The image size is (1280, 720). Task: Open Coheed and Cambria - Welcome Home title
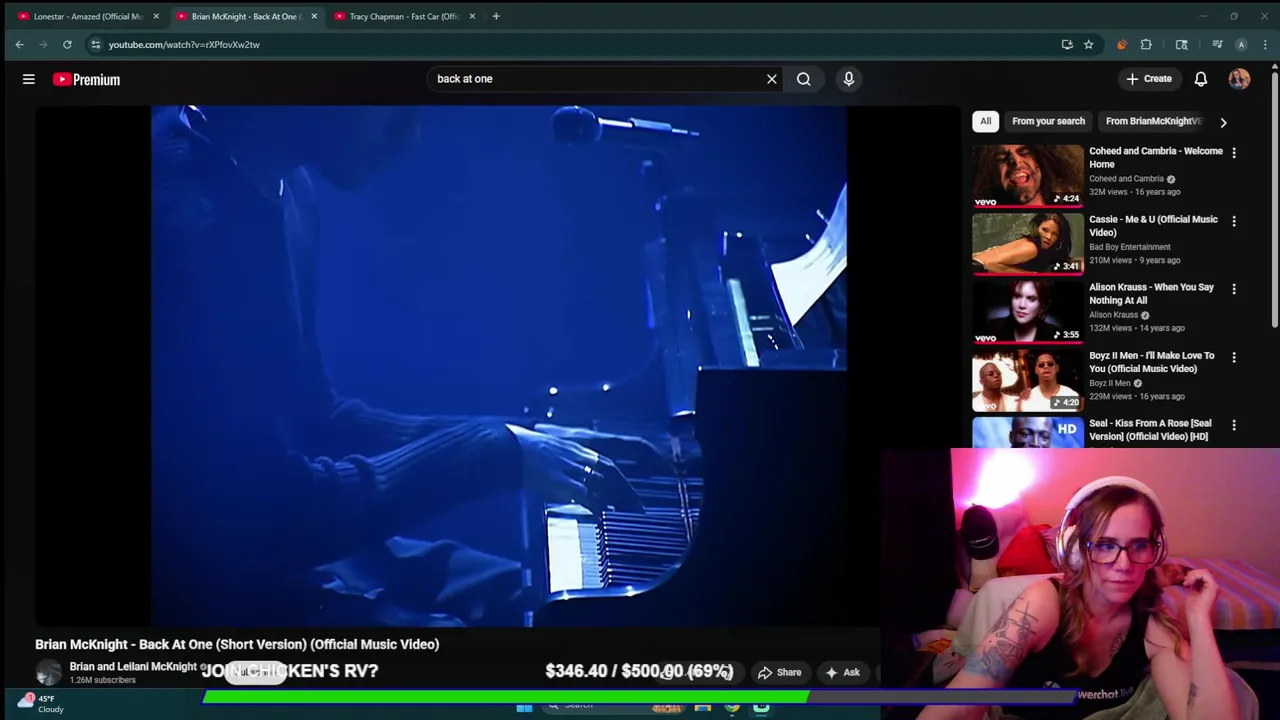(x=1155, y=157)
